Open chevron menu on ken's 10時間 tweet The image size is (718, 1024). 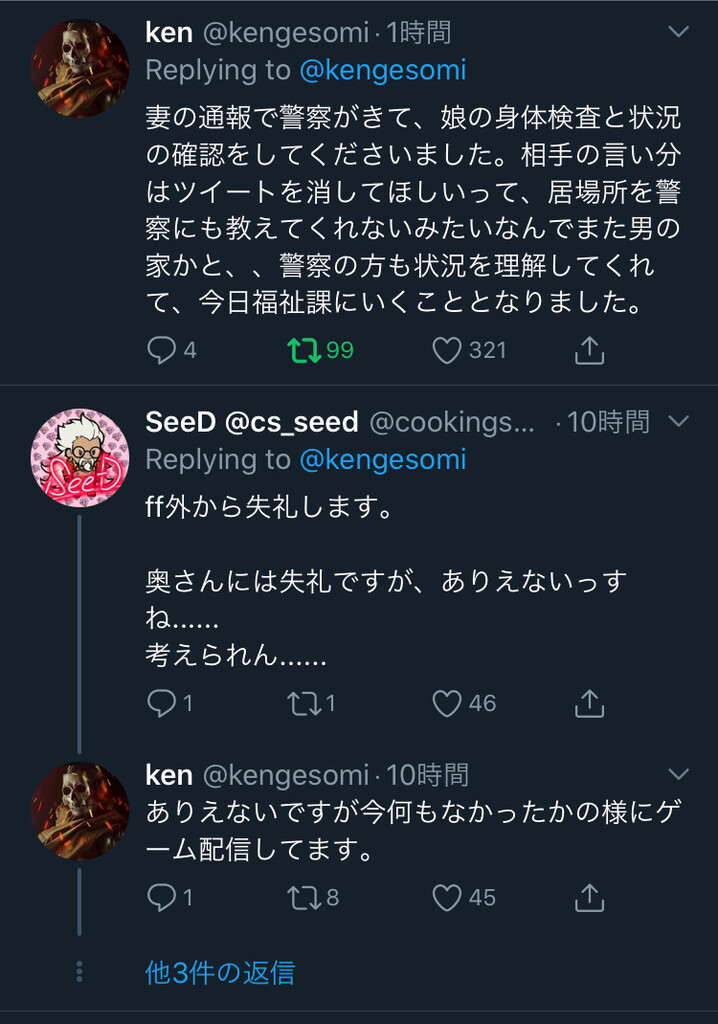click(679, 774)
